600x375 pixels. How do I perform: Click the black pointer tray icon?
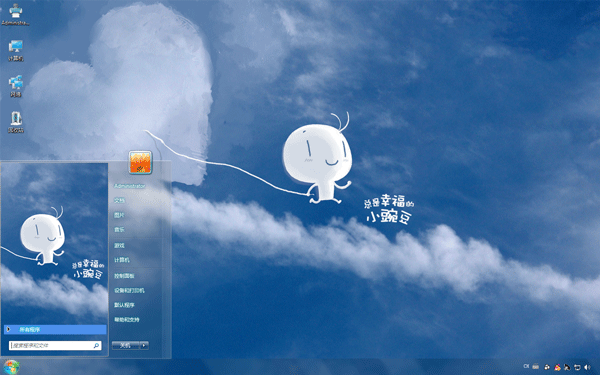click(567, 367)
